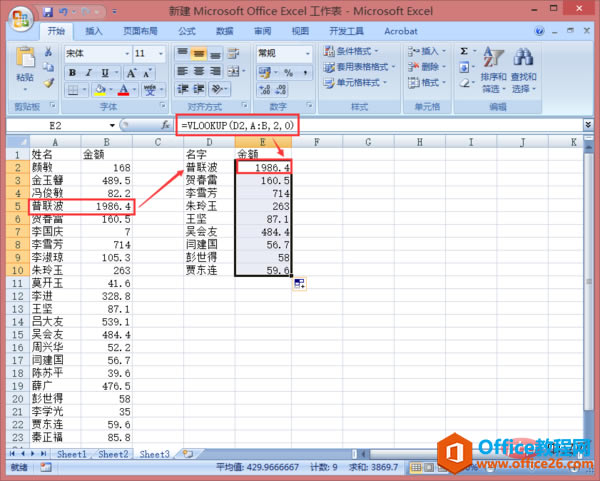This screenshot has height=481, width=600.
Task: Open the font size dropdown
Action: click(x=161, y=53)
